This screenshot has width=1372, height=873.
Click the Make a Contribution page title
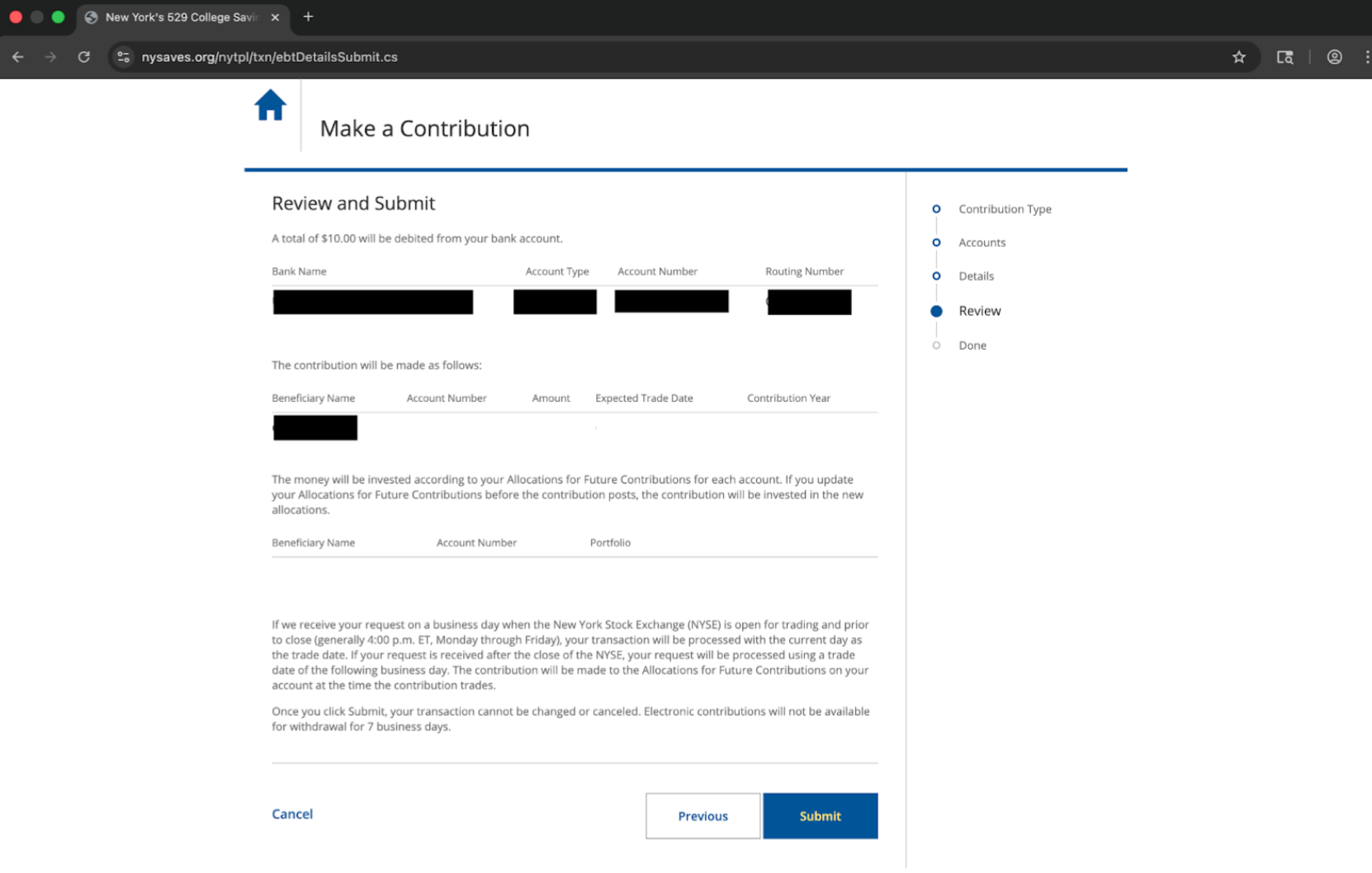click(x=424, y=129)
